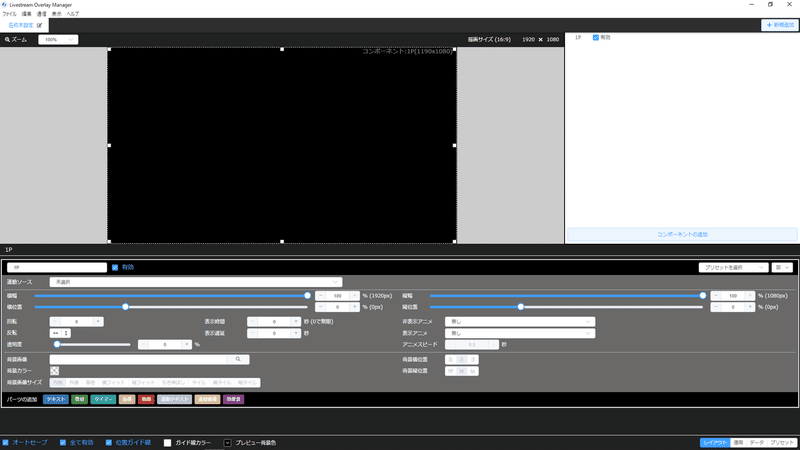This screenshot has width=800, height=450.
Task: Toggle the 位置ガイド線 checkbox
Action: (x=109, y=443)
